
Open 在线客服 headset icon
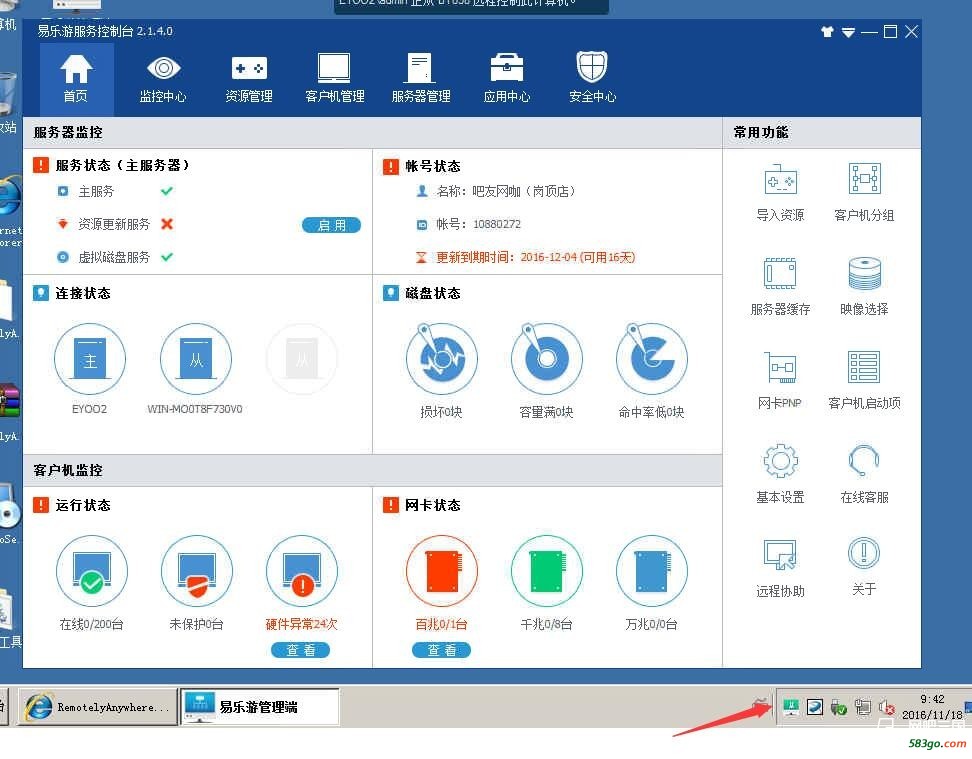(864, 461)
